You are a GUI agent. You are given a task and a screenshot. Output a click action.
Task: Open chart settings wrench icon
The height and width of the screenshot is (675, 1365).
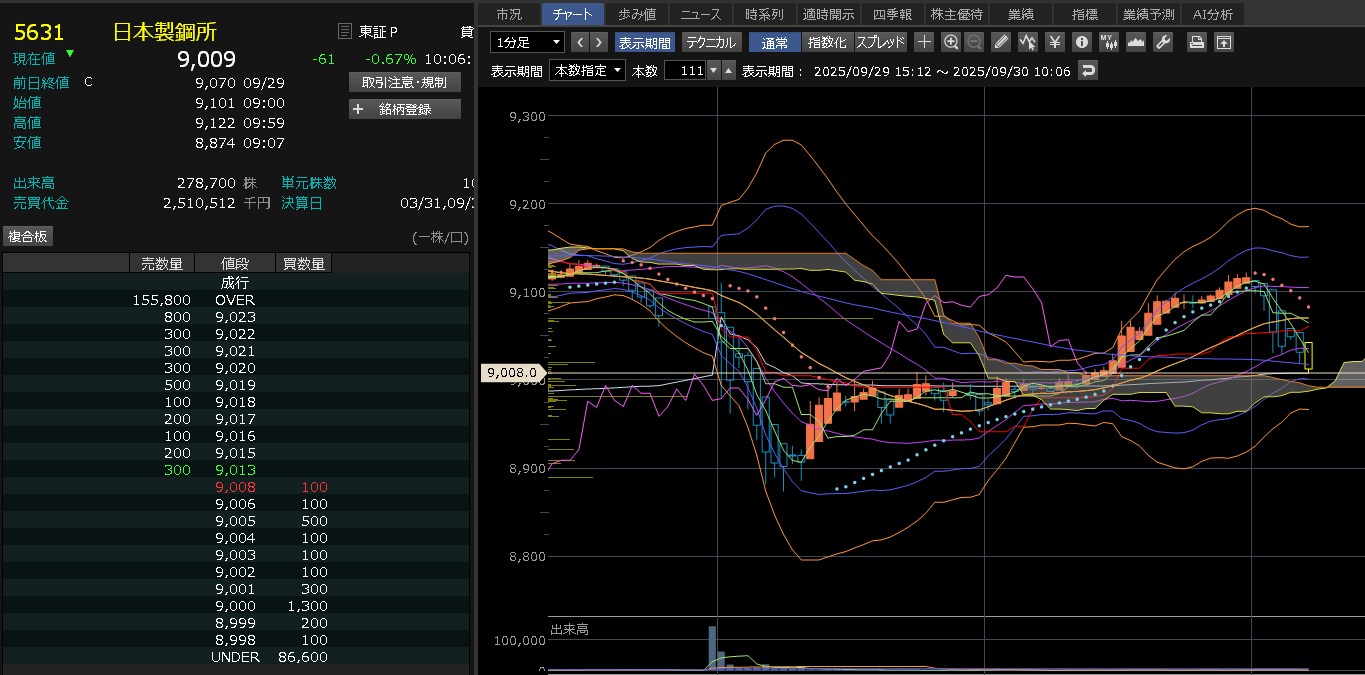pyautogui.click(x=1162, y=42)
